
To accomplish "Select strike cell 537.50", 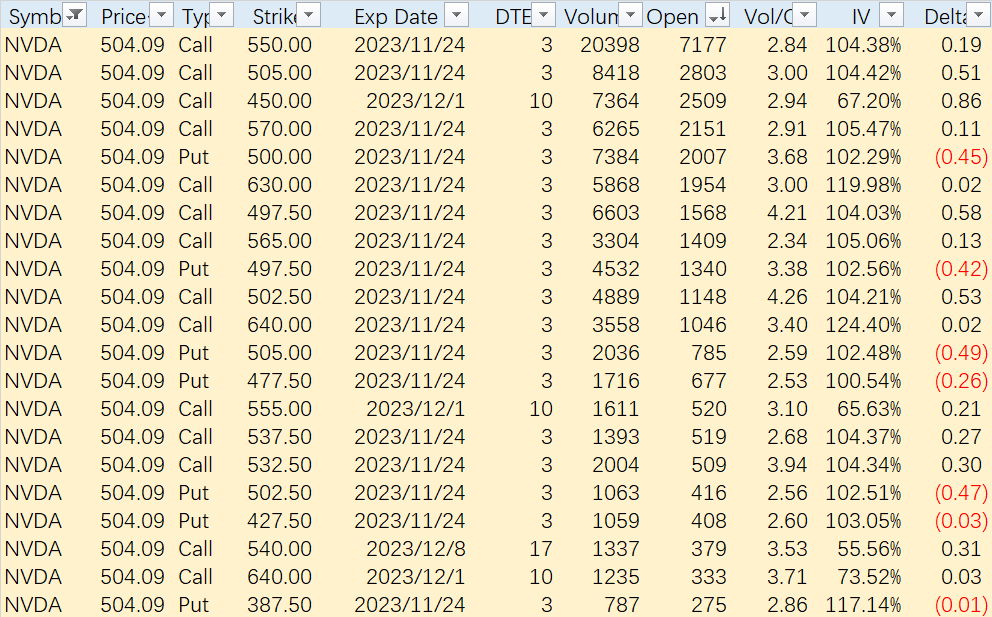I will tap(280, 437).
